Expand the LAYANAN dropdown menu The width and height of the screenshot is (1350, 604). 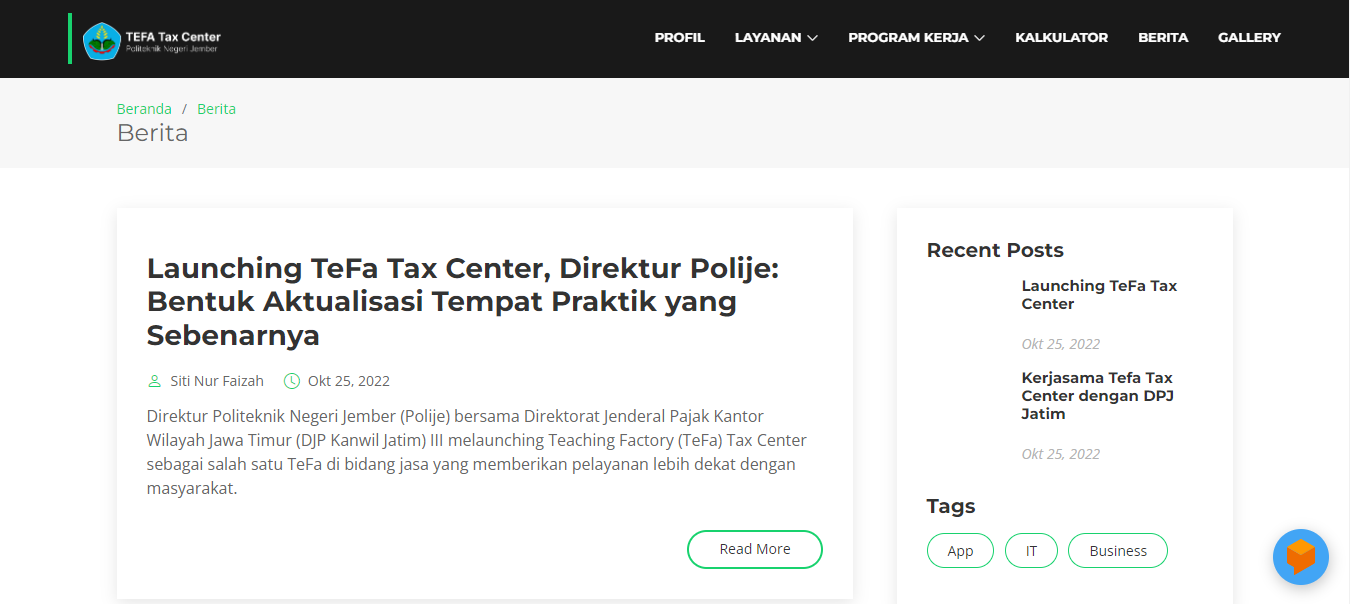pyautogui.click(x=776, y=38)
